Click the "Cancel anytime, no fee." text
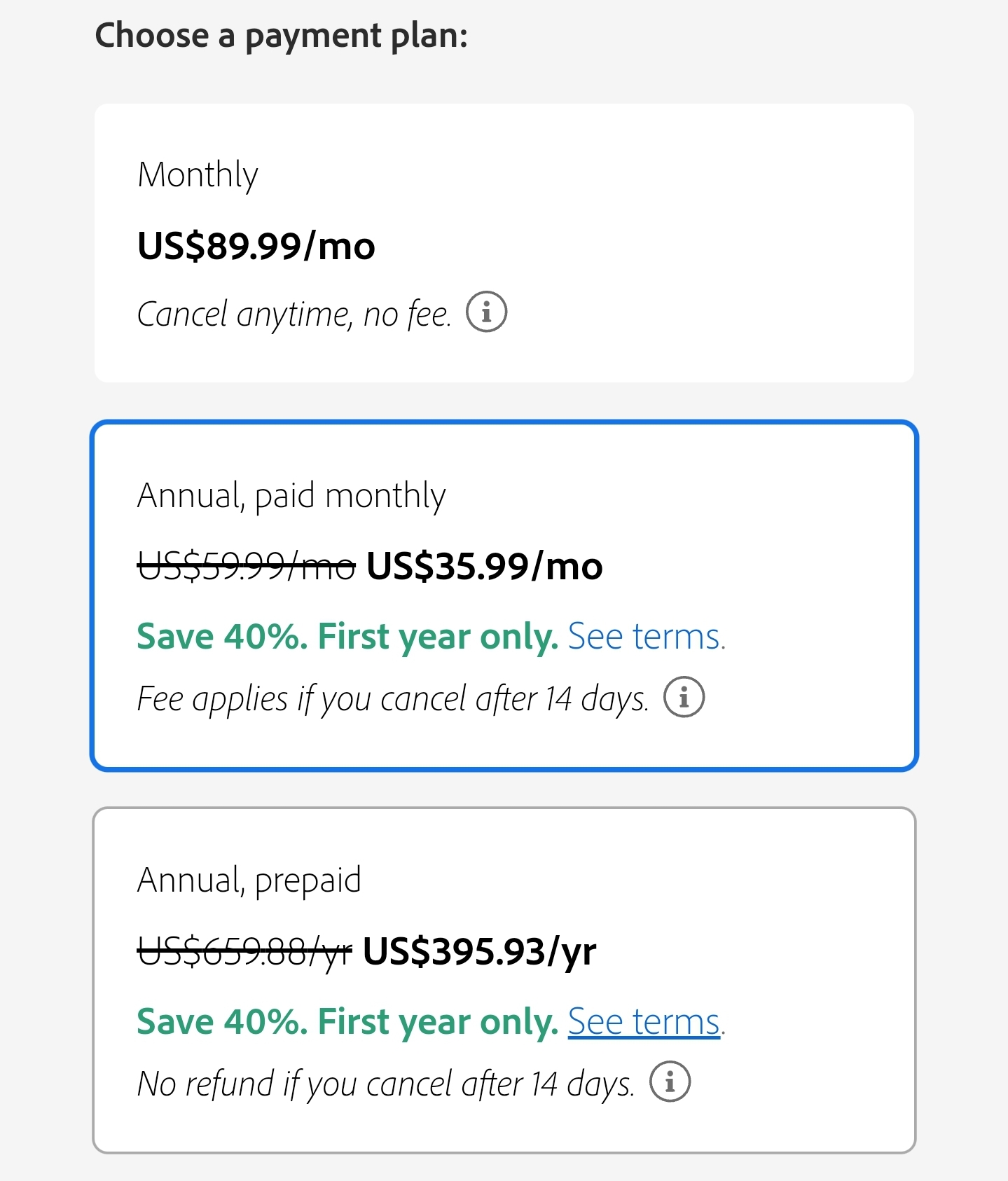The width and height of the screenshot is (1008, 1181). 294,315
